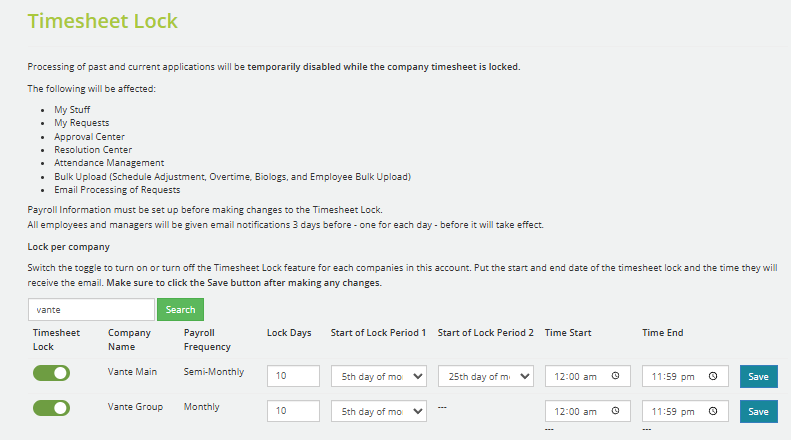This screenshot has height=440, width=791.
Task: Toggle Timesheet Lock for Vante Main
Action: pos(51,373)
